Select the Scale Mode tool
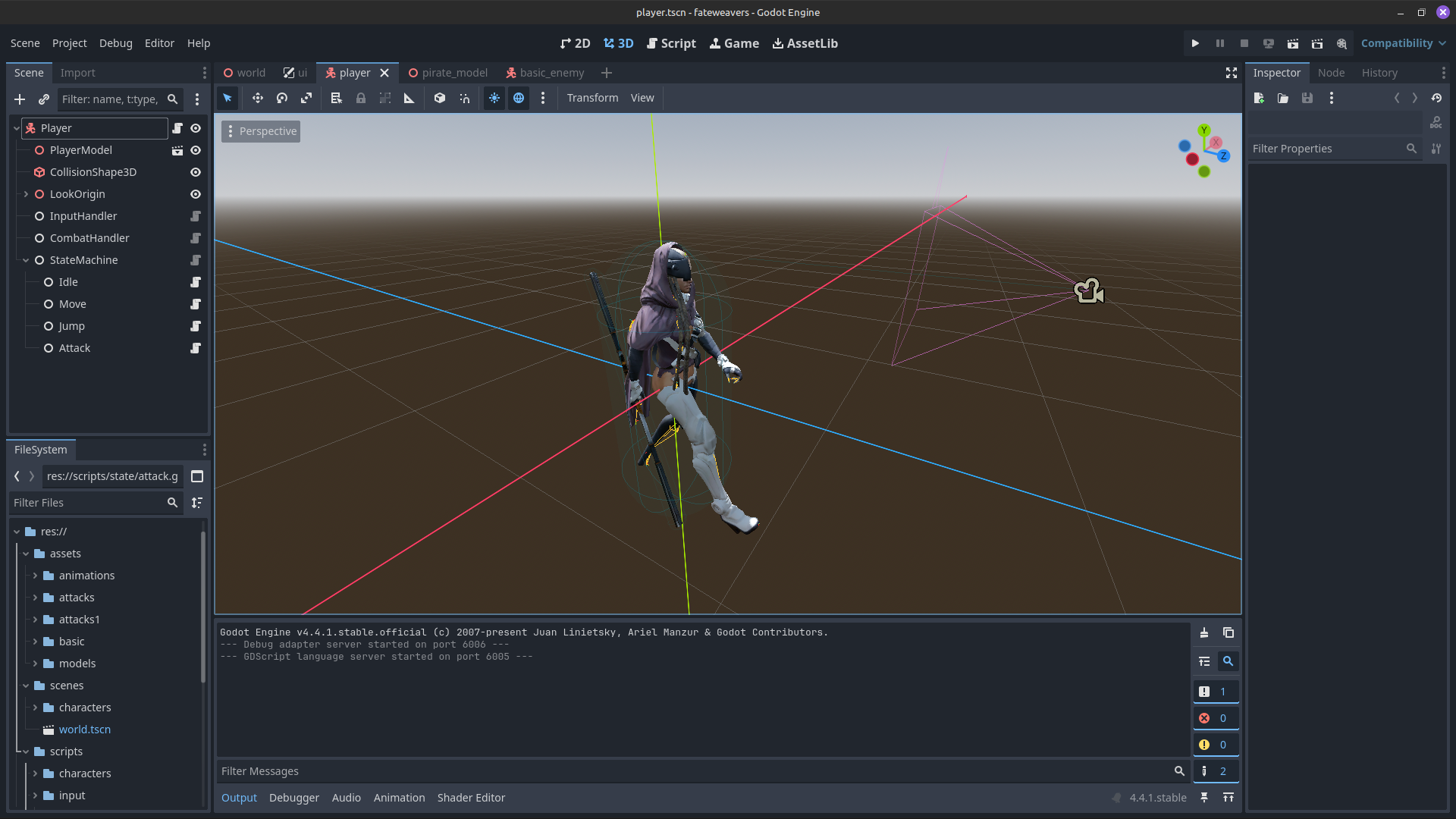The image size is (1456, 819). [x=306, y=98]
